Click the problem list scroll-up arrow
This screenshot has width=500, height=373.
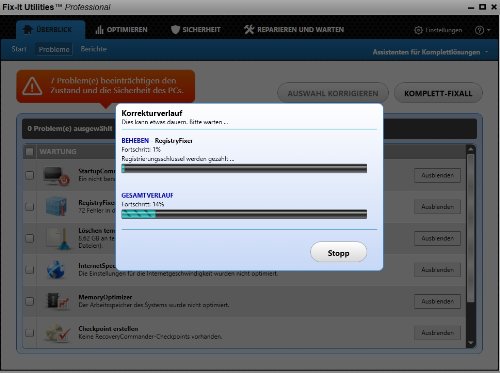pyautogui.click(x=470, y=150)
